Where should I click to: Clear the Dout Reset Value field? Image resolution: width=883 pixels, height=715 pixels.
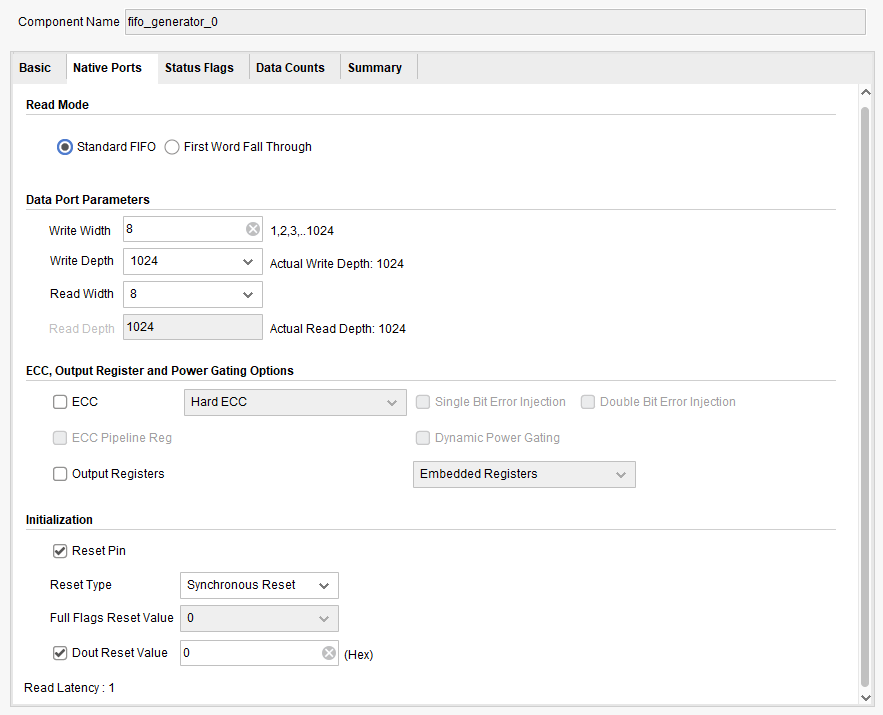click(x=329, y=654)
